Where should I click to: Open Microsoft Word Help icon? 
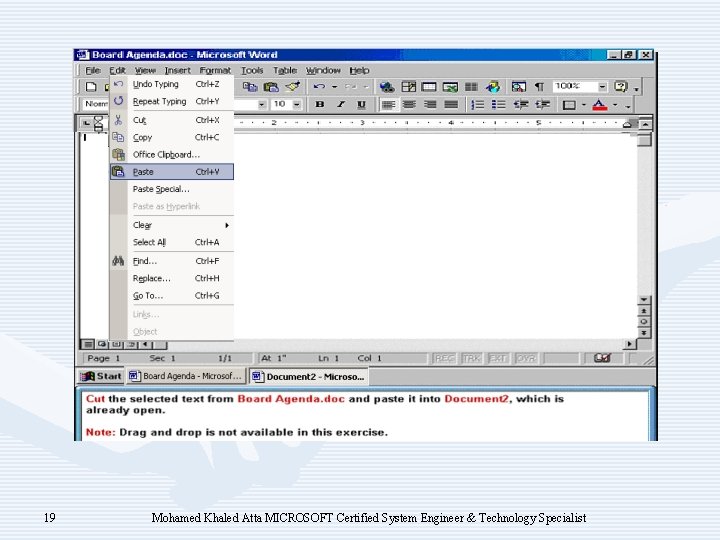(620, 86)
